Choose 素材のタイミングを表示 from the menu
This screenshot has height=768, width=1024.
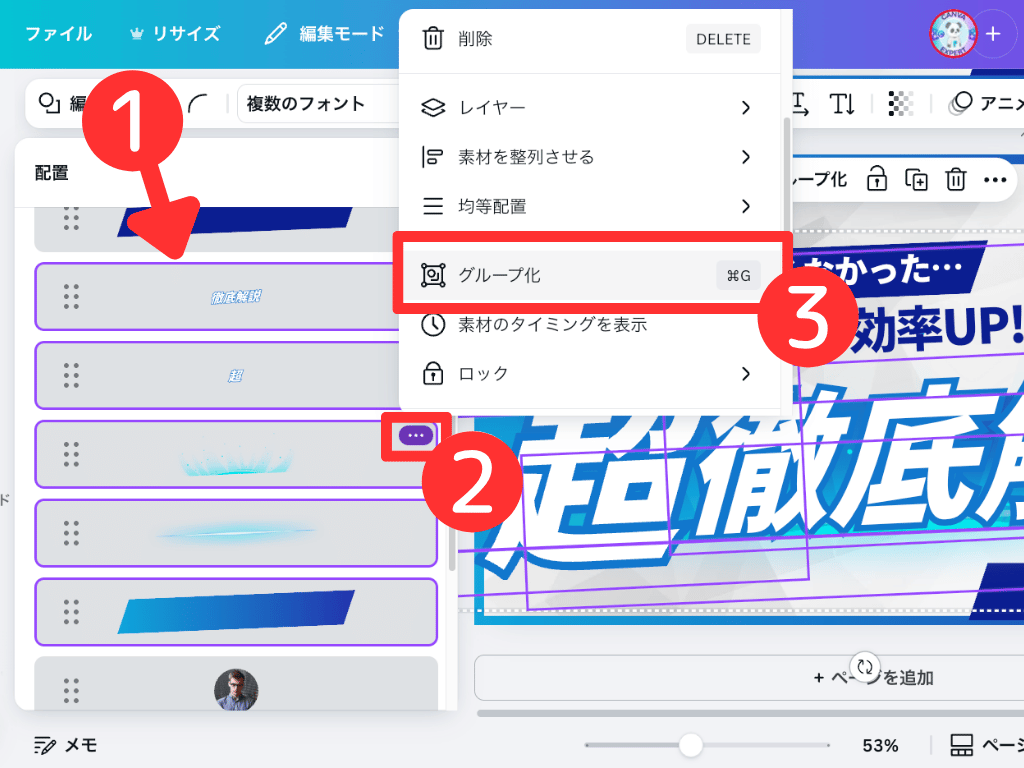click(590, 324)
